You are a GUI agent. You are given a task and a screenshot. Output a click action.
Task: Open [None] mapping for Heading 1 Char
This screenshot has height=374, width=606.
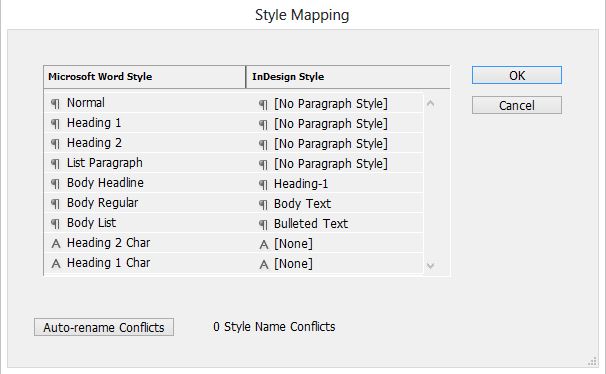293,264
